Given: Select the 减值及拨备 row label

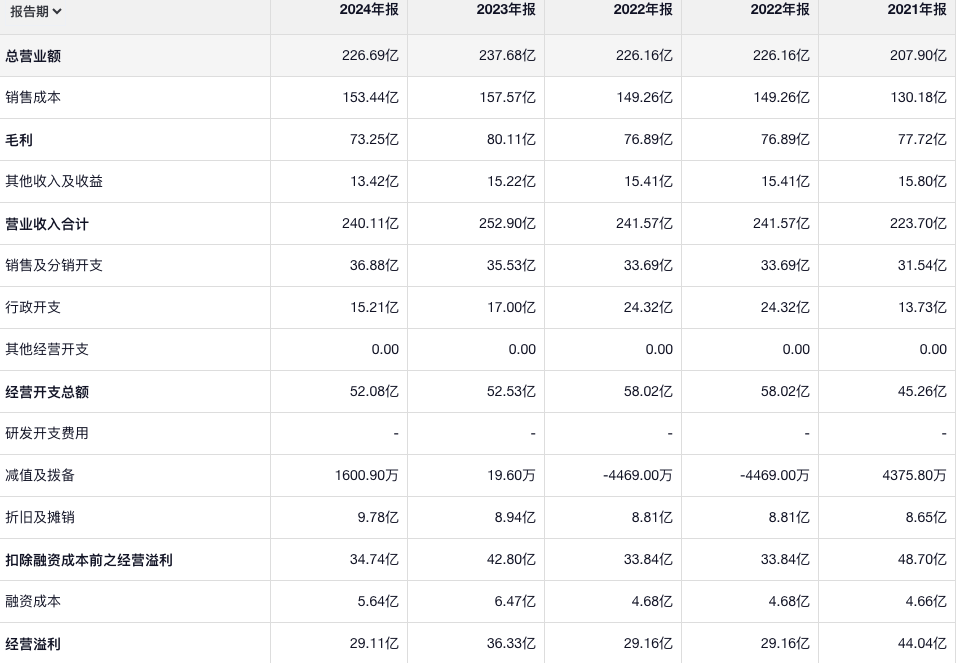Looking at the screenshot, I should [x=40, y=476].
